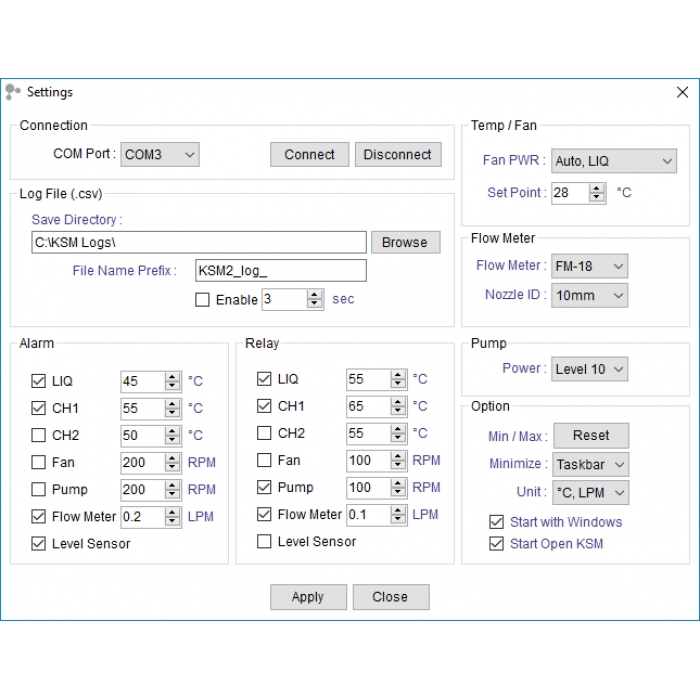700x700 pixels.
Task: Increase the Temp Set Point stepper
Action: 597,187
